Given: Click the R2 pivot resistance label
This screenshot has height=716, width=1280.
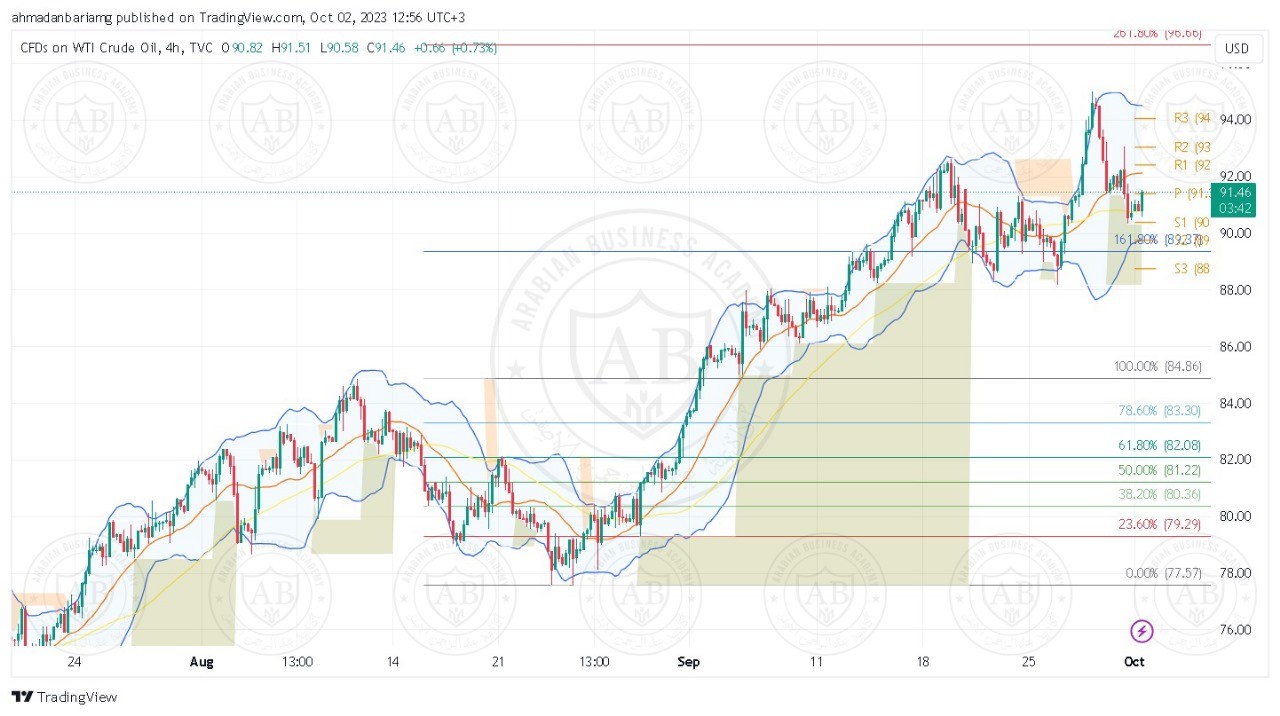Looking at the screenshot, I should coord(1192,147).
